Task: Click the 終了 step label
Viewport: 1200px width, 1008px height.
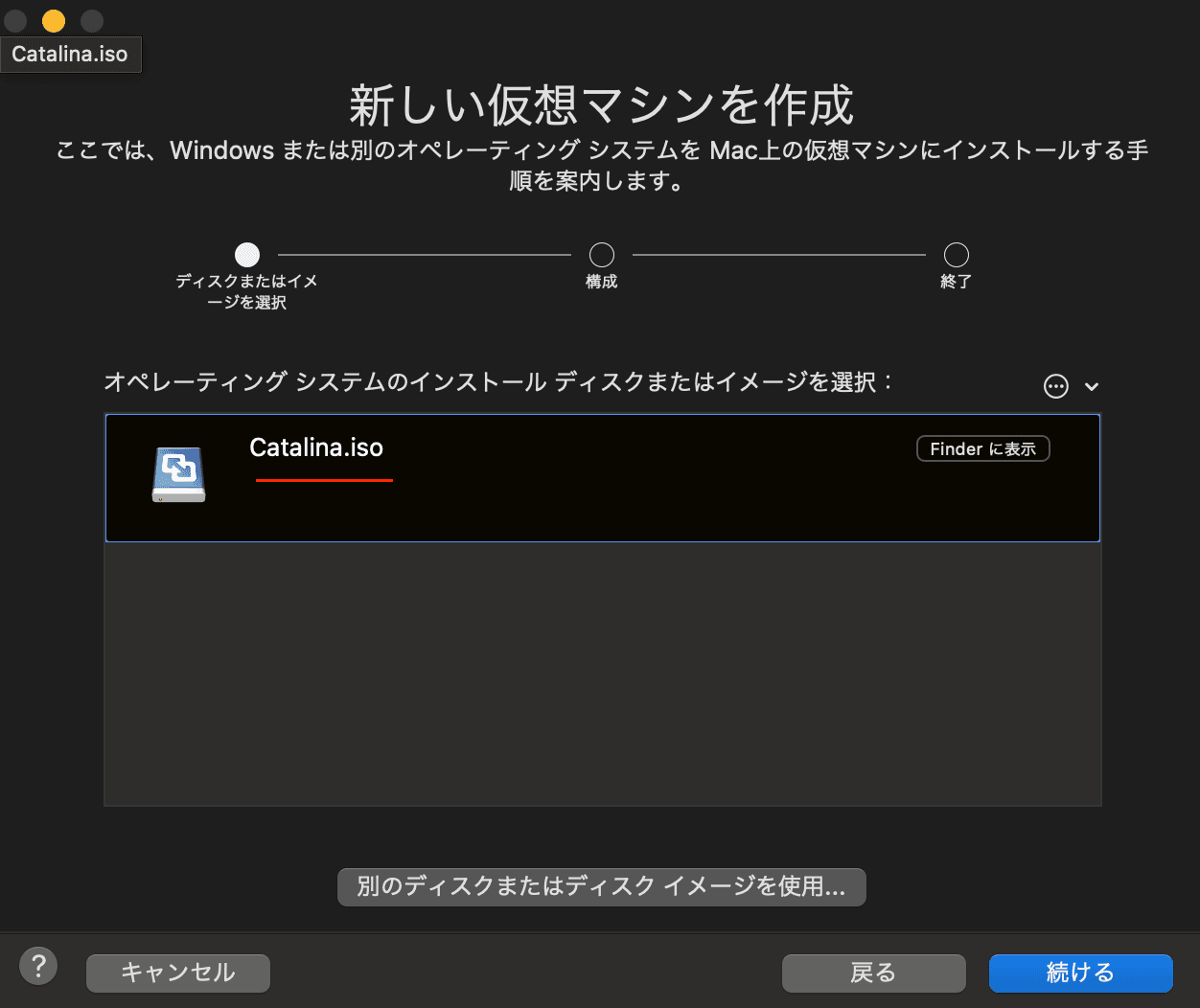Action: [956, 281]
